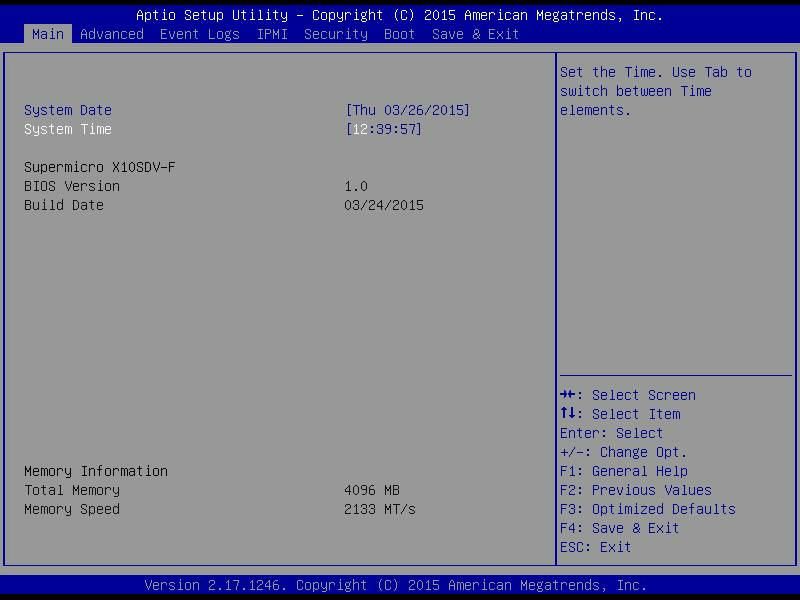Click the 'F4: Save & Exit' hint
800x600 pixels.
[x=619, y=528]
